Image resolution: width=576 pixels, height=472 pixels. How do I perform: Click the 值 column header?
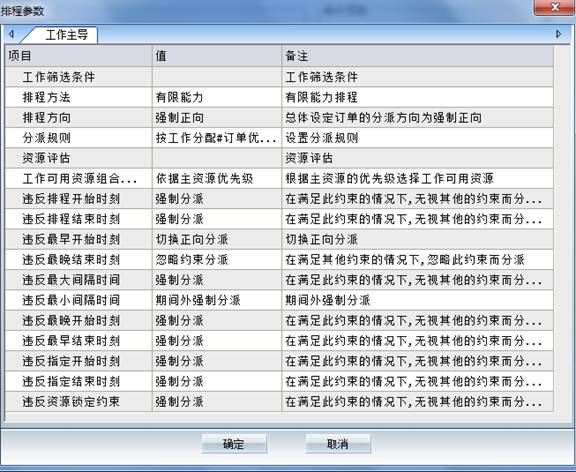pyautogui.click(x=217, y=56)
